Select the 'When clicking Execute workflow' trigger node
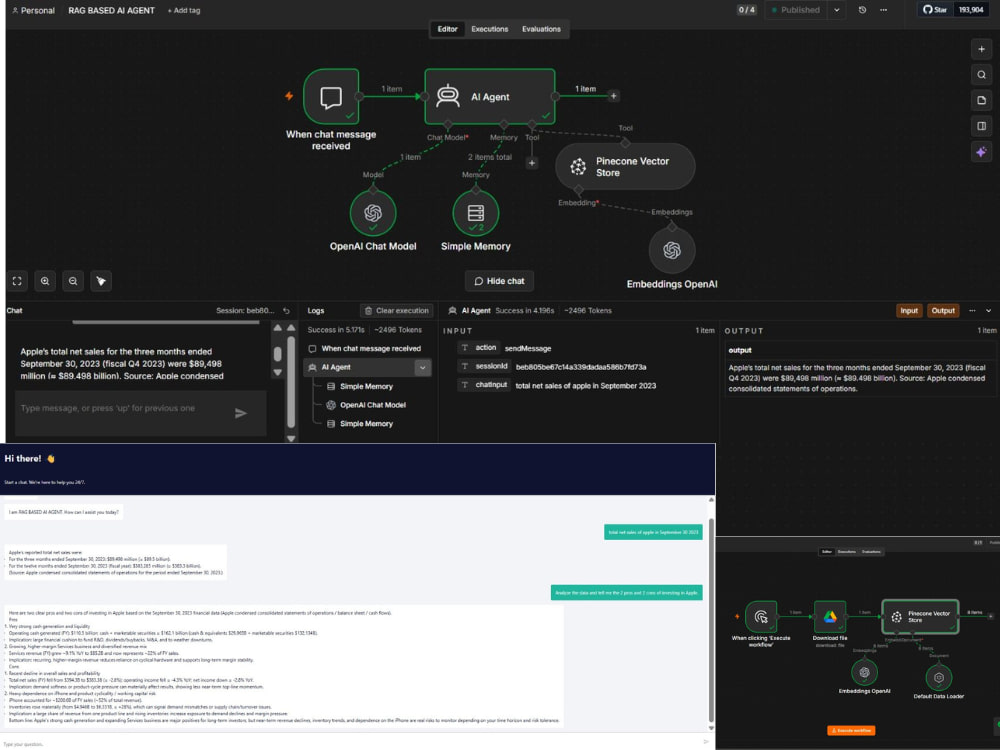1000x750 pixels. tap(761, 617)
